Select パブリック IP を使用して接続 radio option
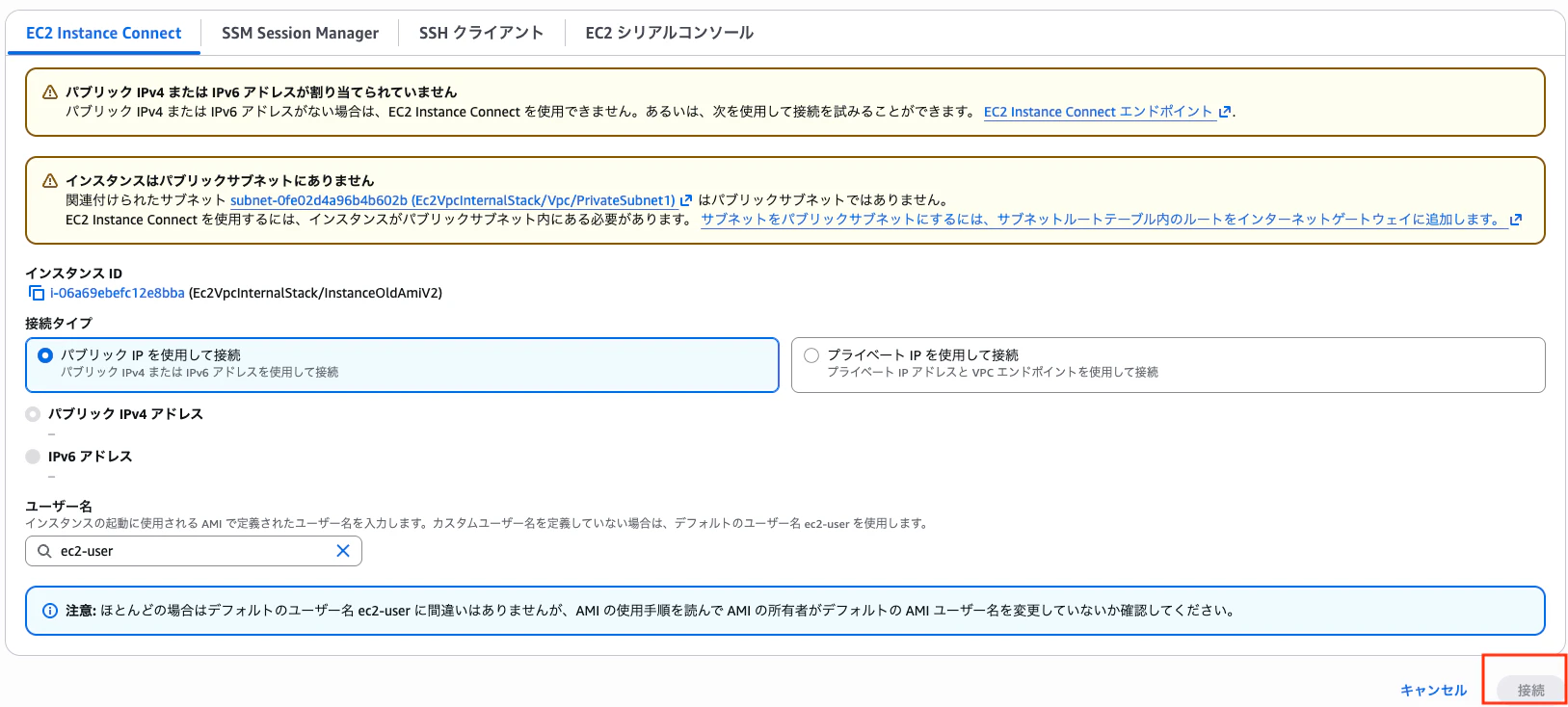The image size is (1568, 707). pos(45,355)
